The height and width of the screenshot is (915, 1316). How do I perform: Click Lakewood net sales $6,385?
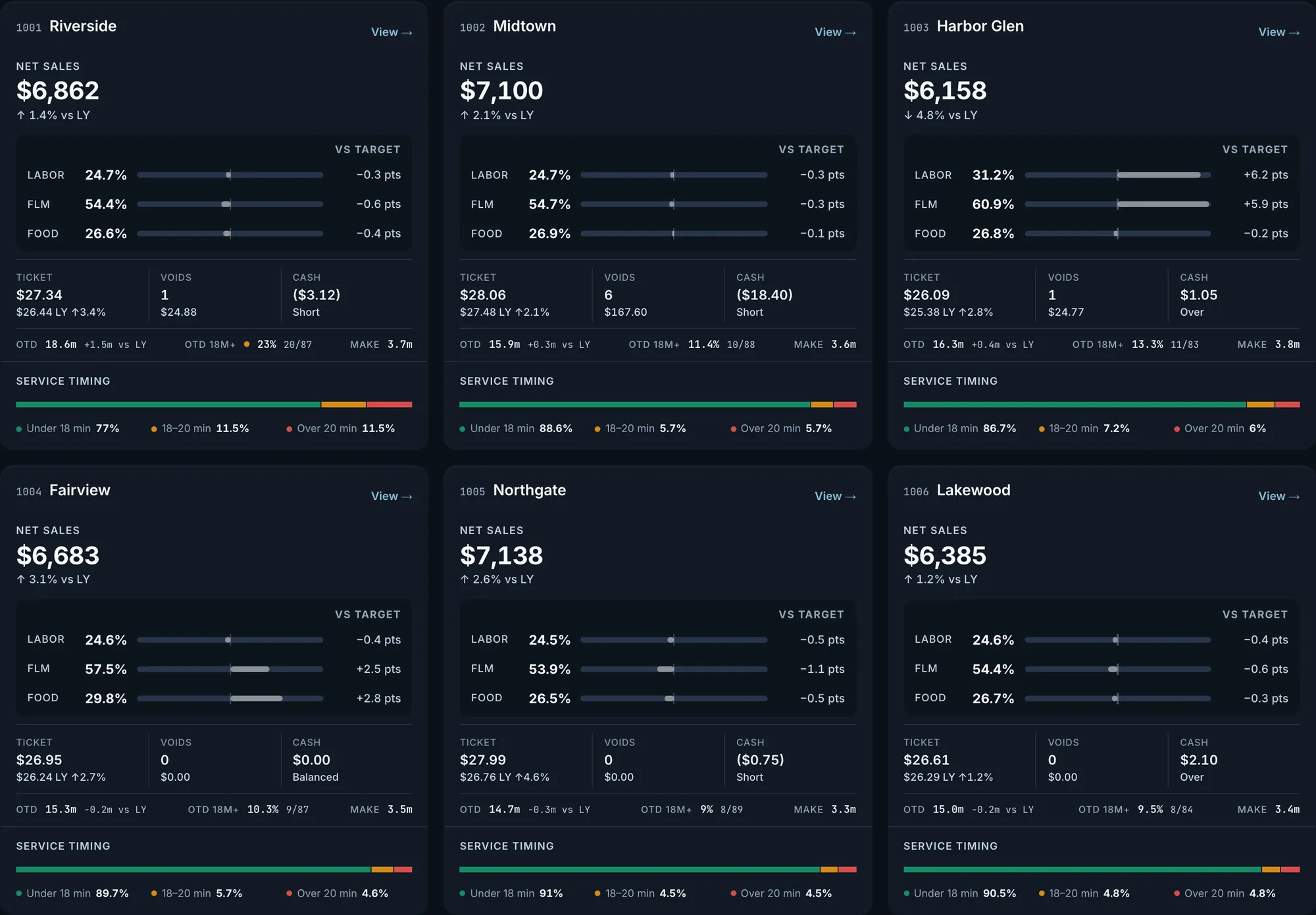coord(945,556)
